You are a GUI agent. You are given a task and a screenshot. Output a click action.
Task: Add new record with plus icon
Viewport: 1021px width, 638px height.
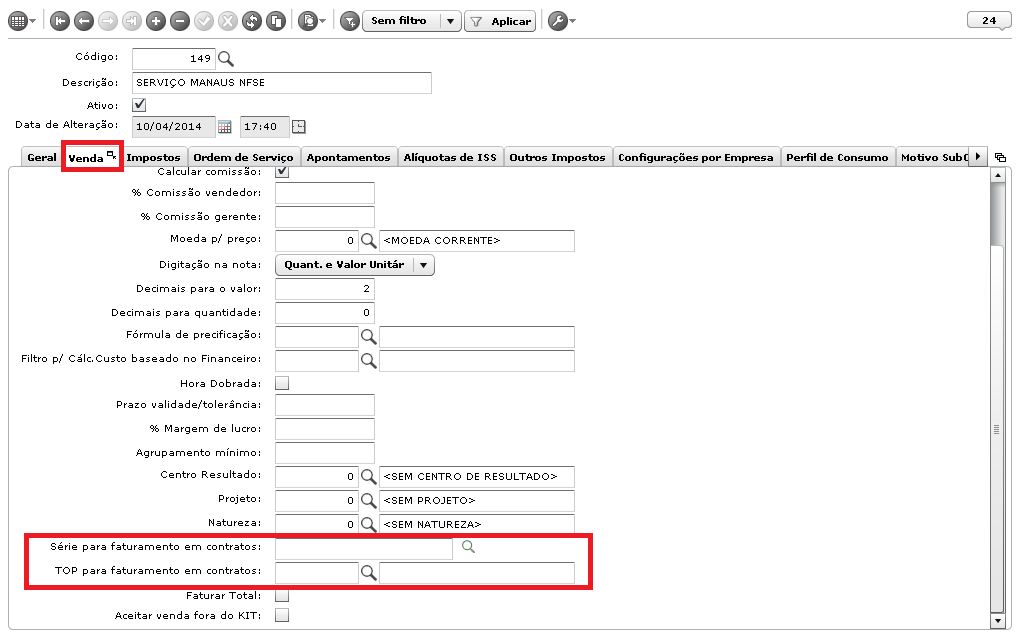[x=156, y=21]
